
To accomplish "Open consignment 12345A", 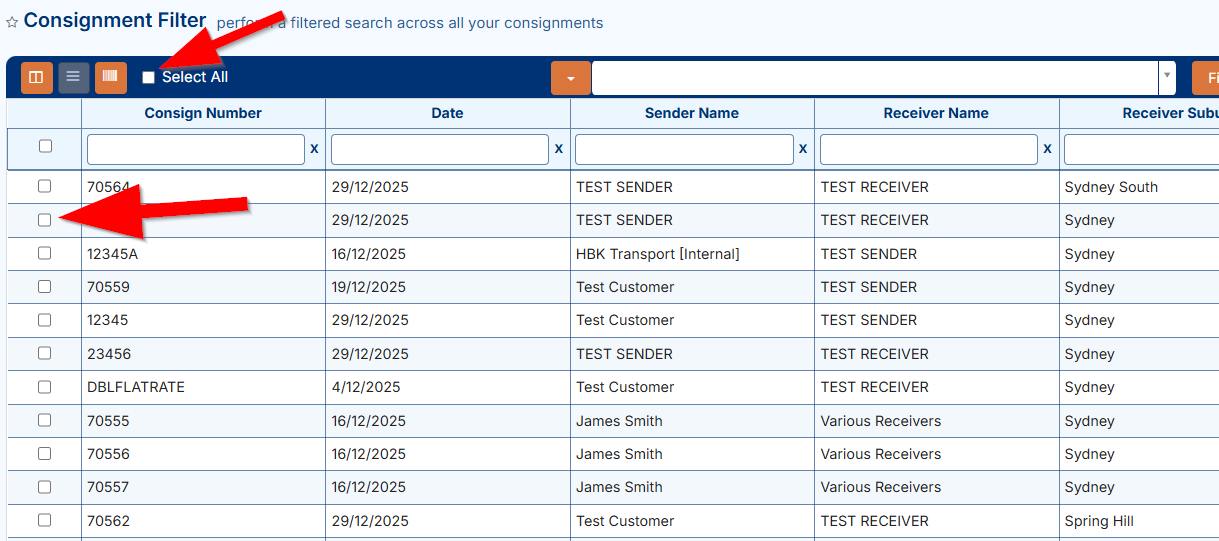I will click(x=112, y=254).
